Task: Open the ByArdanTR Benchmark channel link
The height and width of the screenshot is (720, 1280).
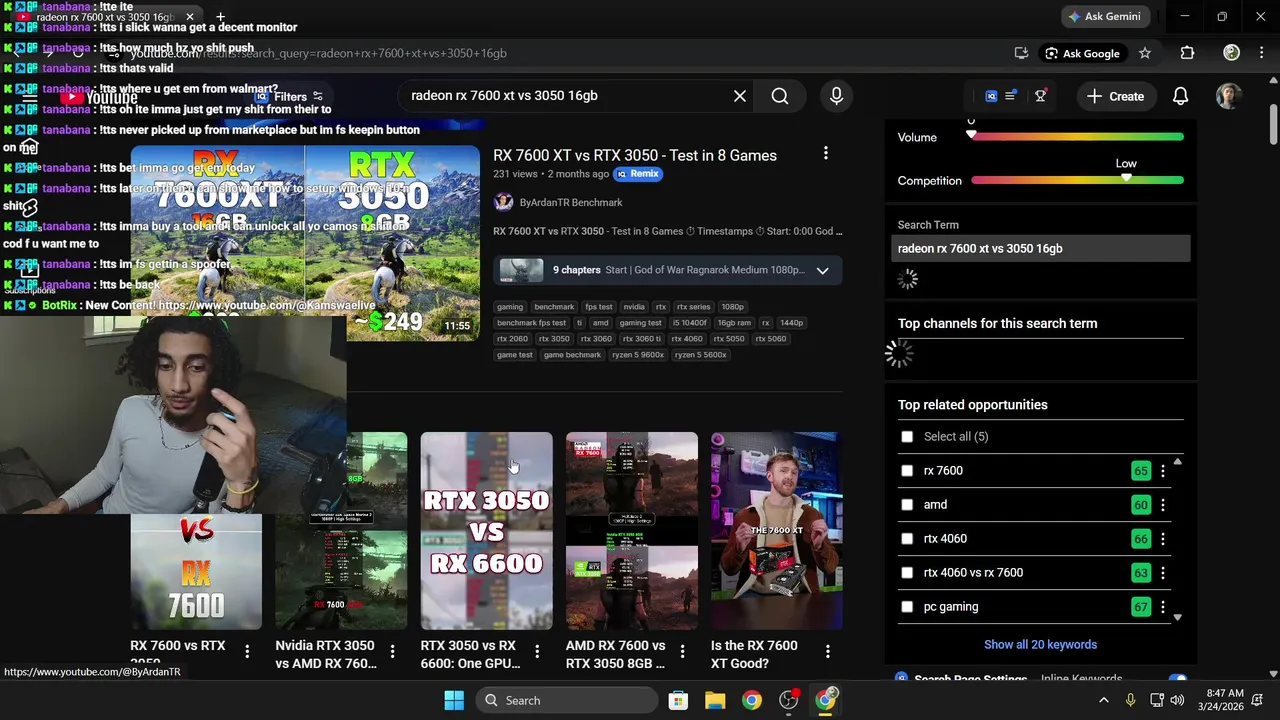Action: pos(570,202)
